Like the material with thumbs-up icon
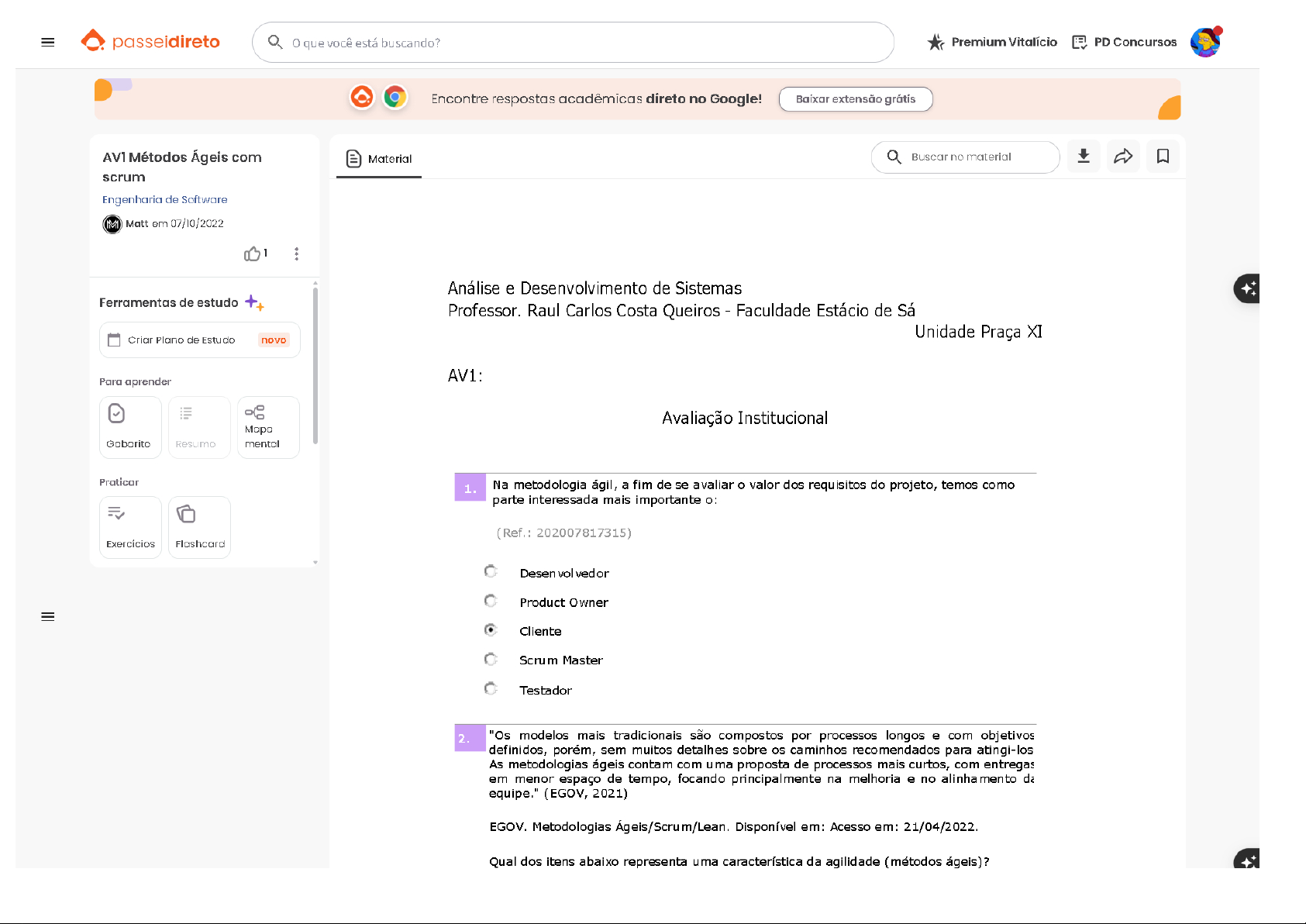The height and width of the screenshot is (924, 1306). [x=252, y=253]
